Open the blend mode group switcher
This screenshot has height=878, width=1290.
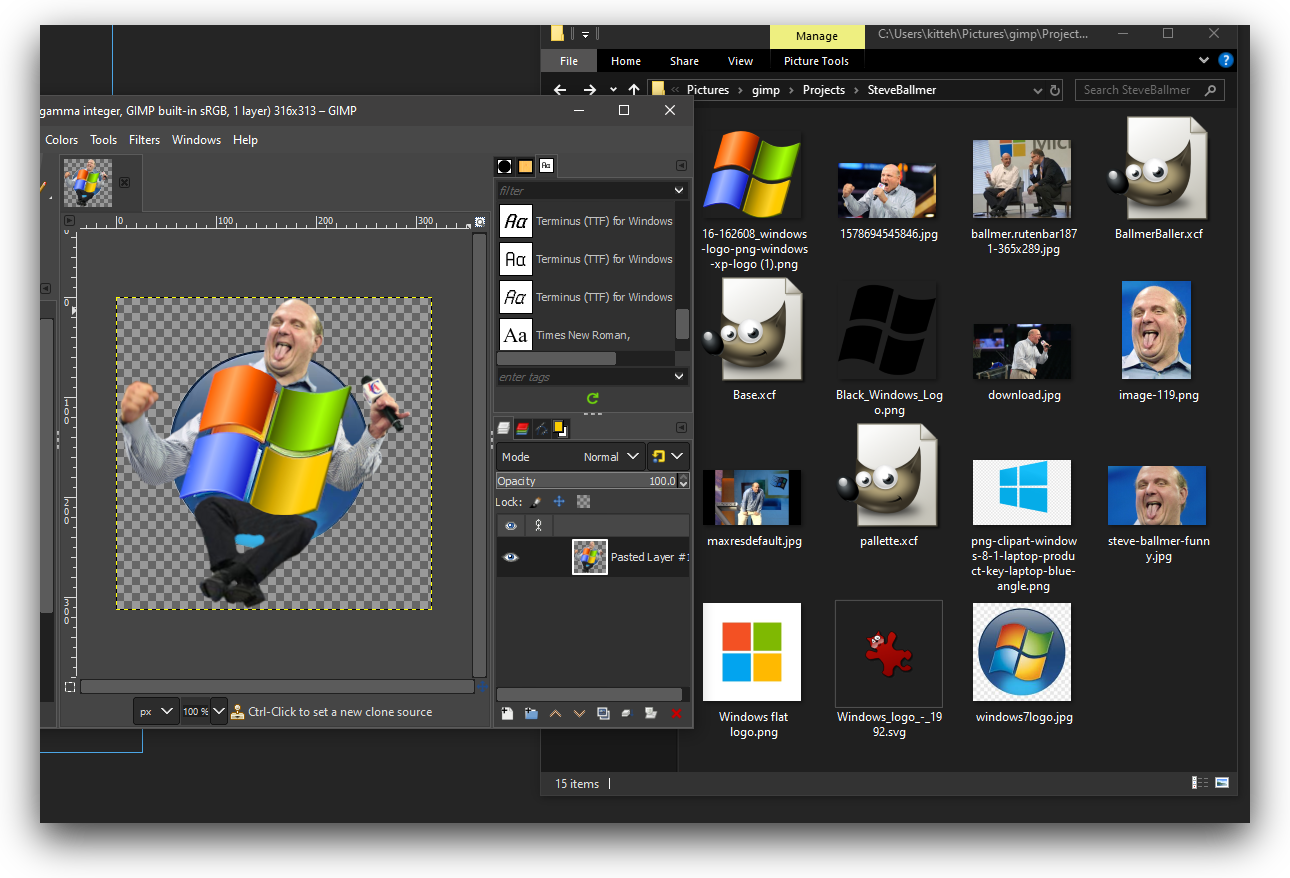click(667, 456)
